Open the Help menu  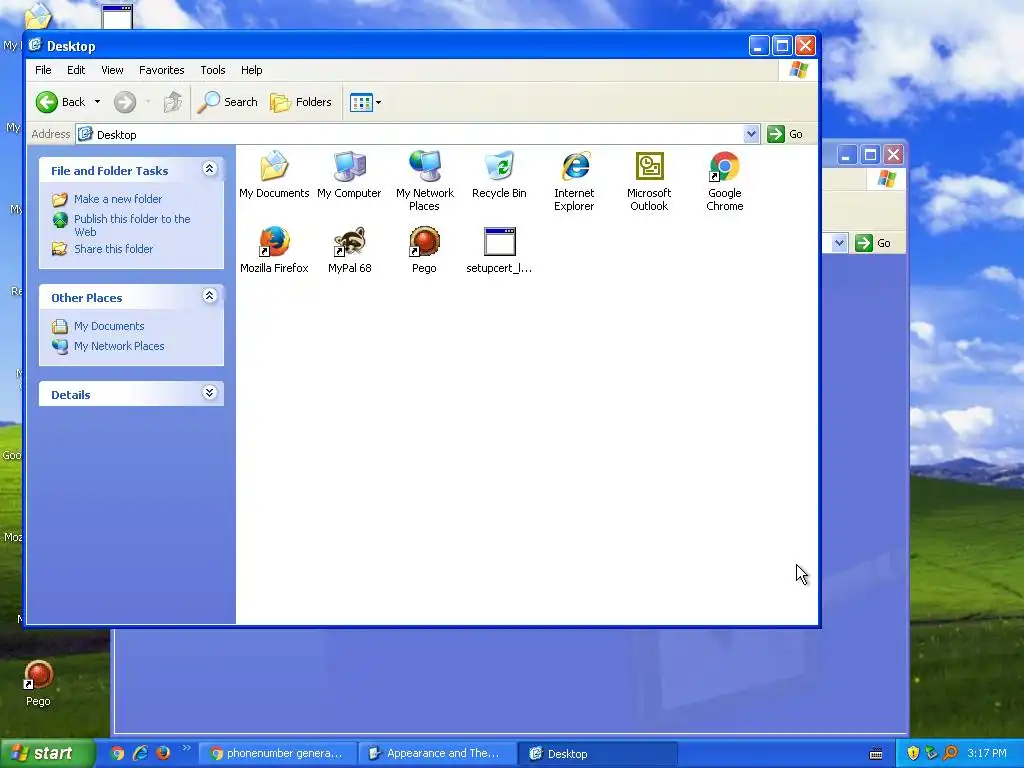tap(251, 70)
